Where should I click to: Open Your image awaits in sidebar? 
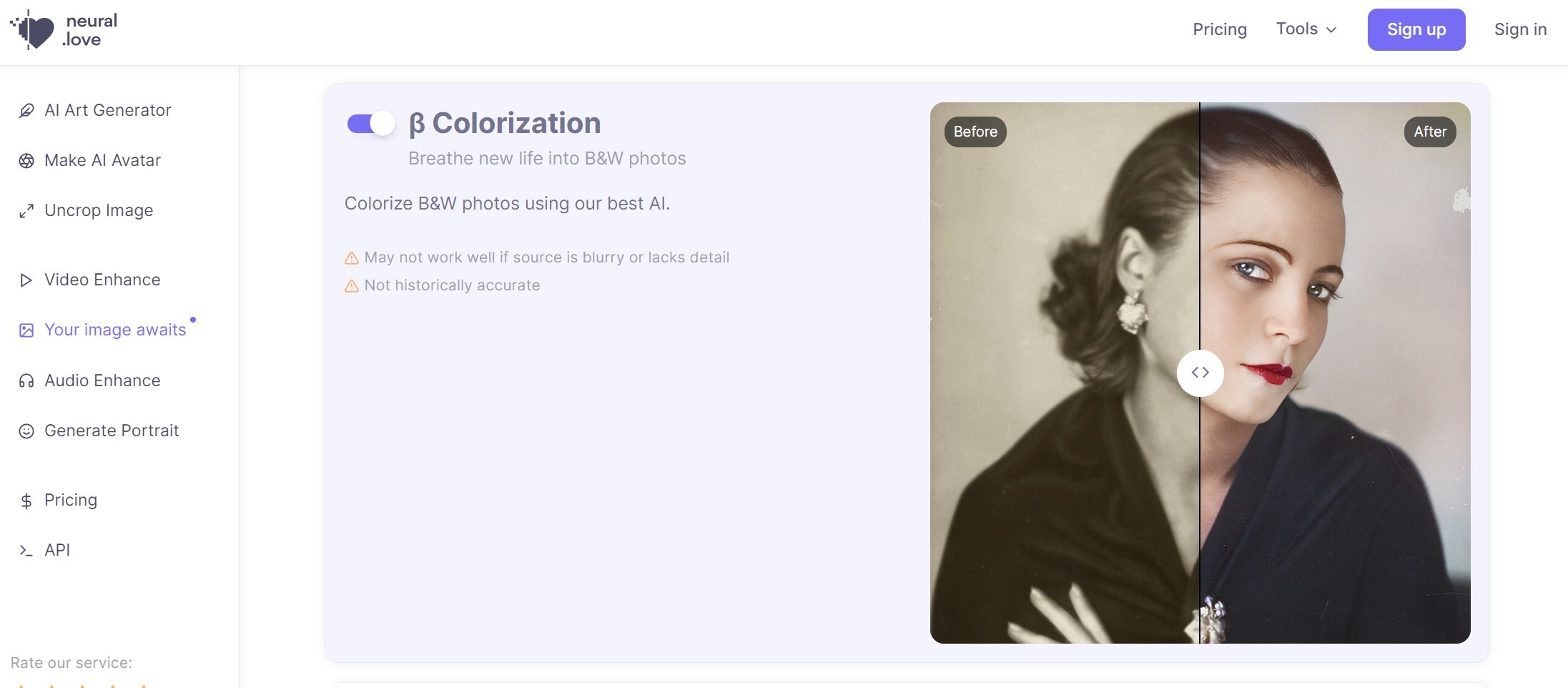tap(115, 330)
